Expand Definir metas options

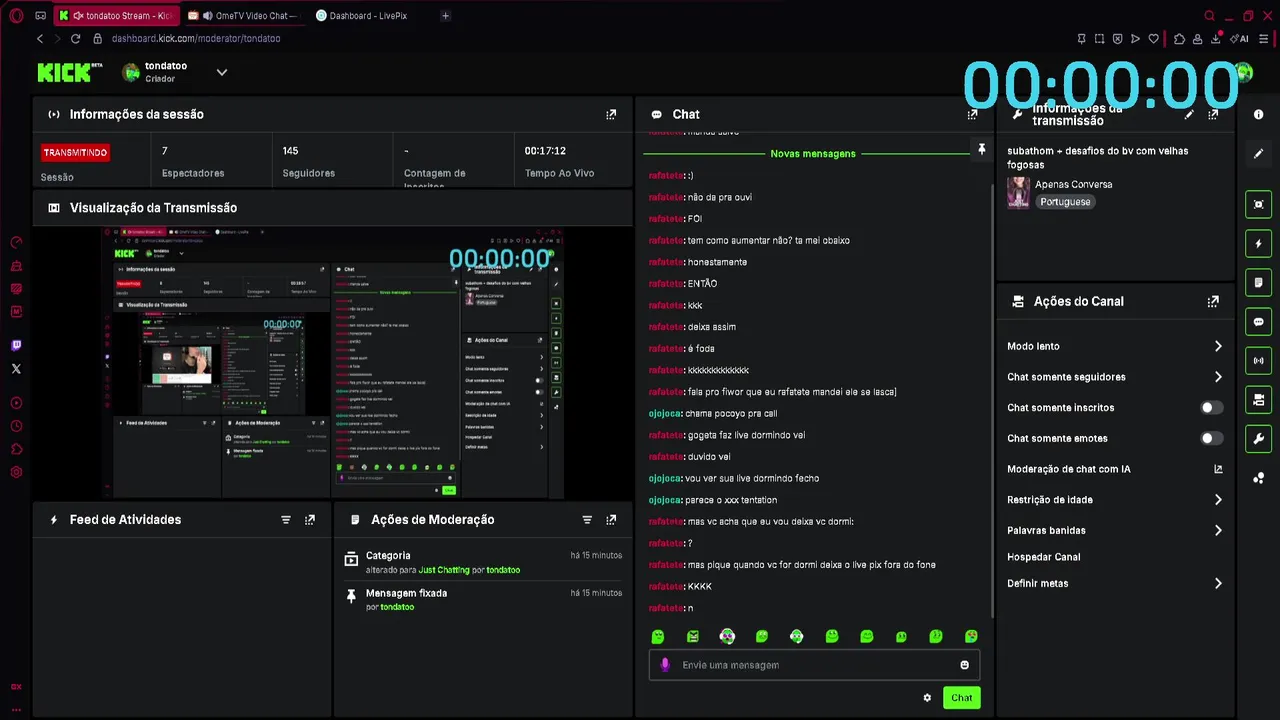click(x=1217, y=584)
